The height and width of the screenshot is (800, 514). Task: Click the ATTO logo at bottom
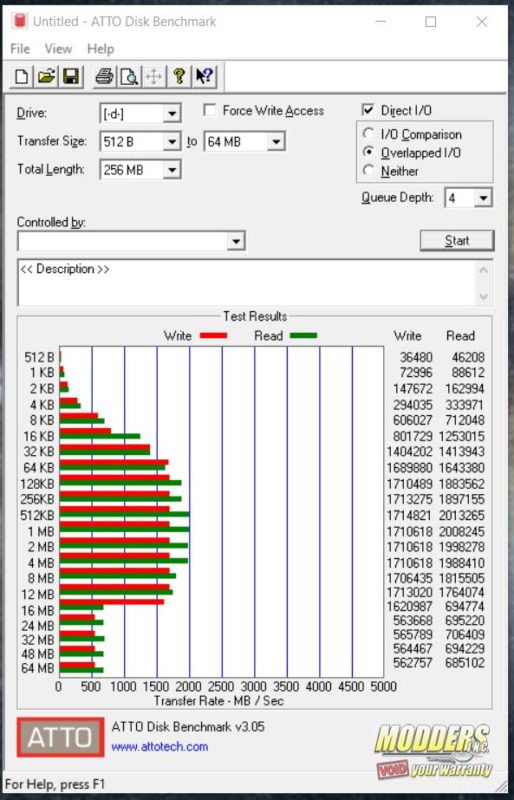(x=61, y=737)
